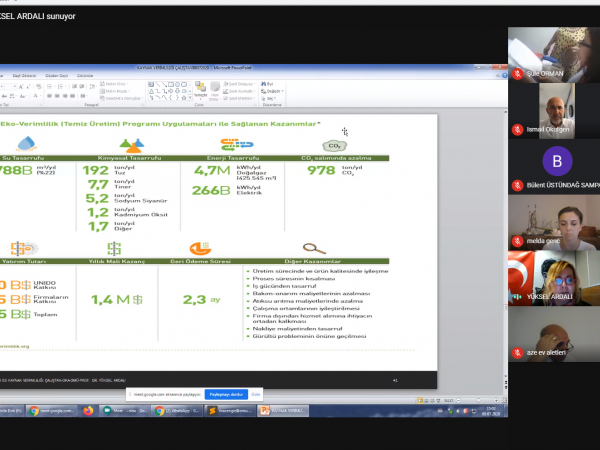The width and height of the screenshot is (600, 450).
Task: Click the Bul find button in ribbon
Action: click(x=269, y=83)
